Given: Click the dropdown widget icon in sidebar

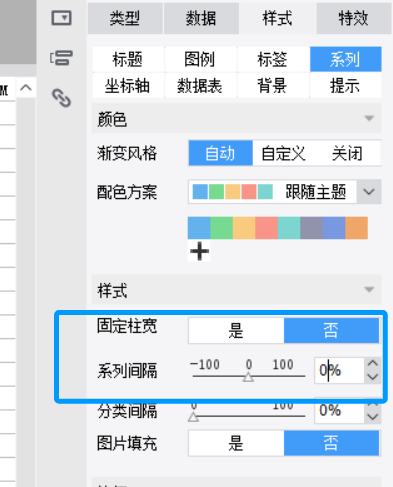Looking at the screenshot, I should [x=62, y=18].
